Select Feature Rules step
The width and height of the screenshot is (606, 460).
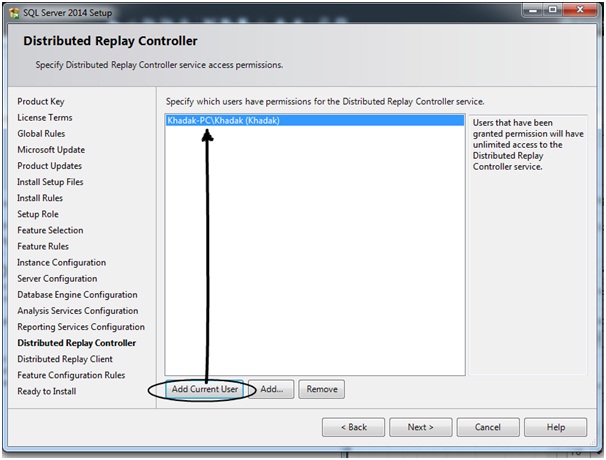coord(43,247)
